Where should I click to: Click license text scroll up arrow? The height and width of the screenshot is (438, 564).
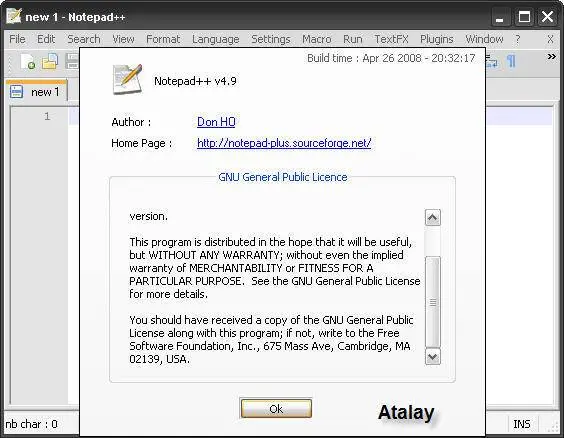(x=432, y=218)
